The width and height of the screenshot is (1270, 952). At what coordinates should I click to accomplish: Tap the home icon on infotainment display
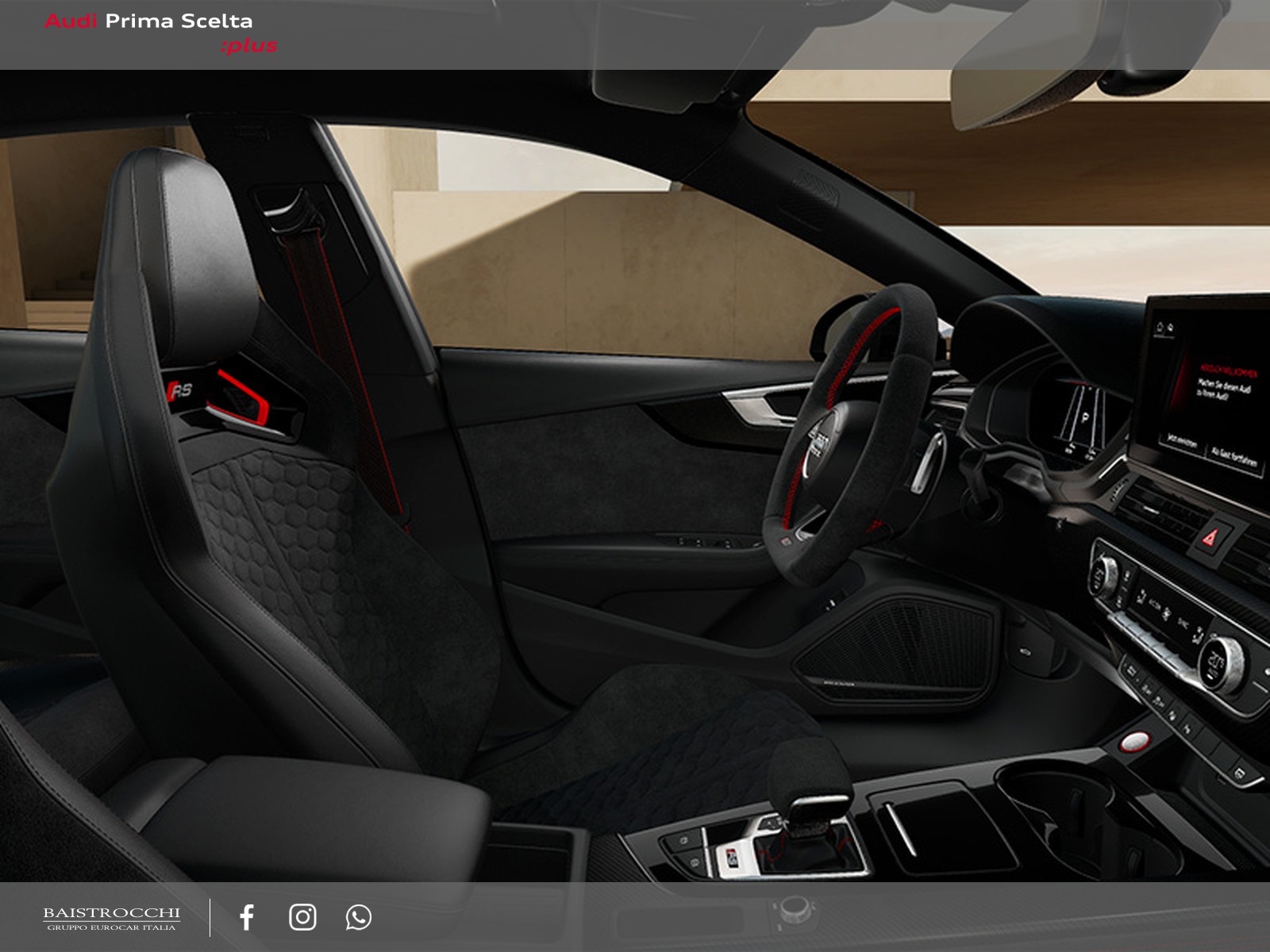[1160, 326]
